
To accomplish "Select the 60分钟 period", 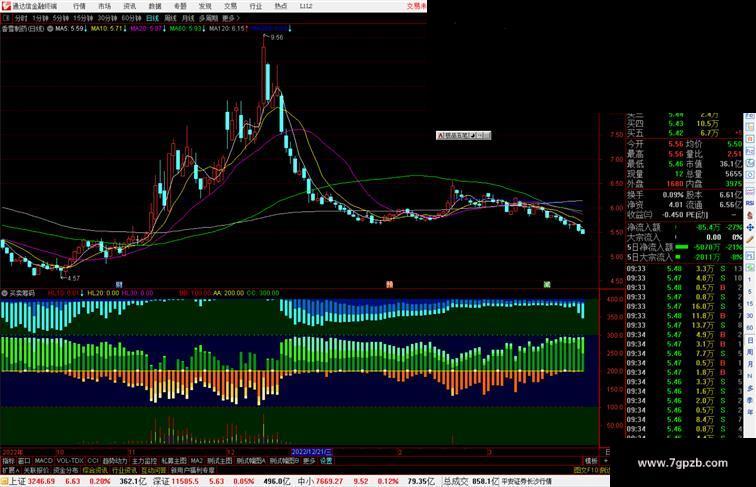I will [131, 18].
